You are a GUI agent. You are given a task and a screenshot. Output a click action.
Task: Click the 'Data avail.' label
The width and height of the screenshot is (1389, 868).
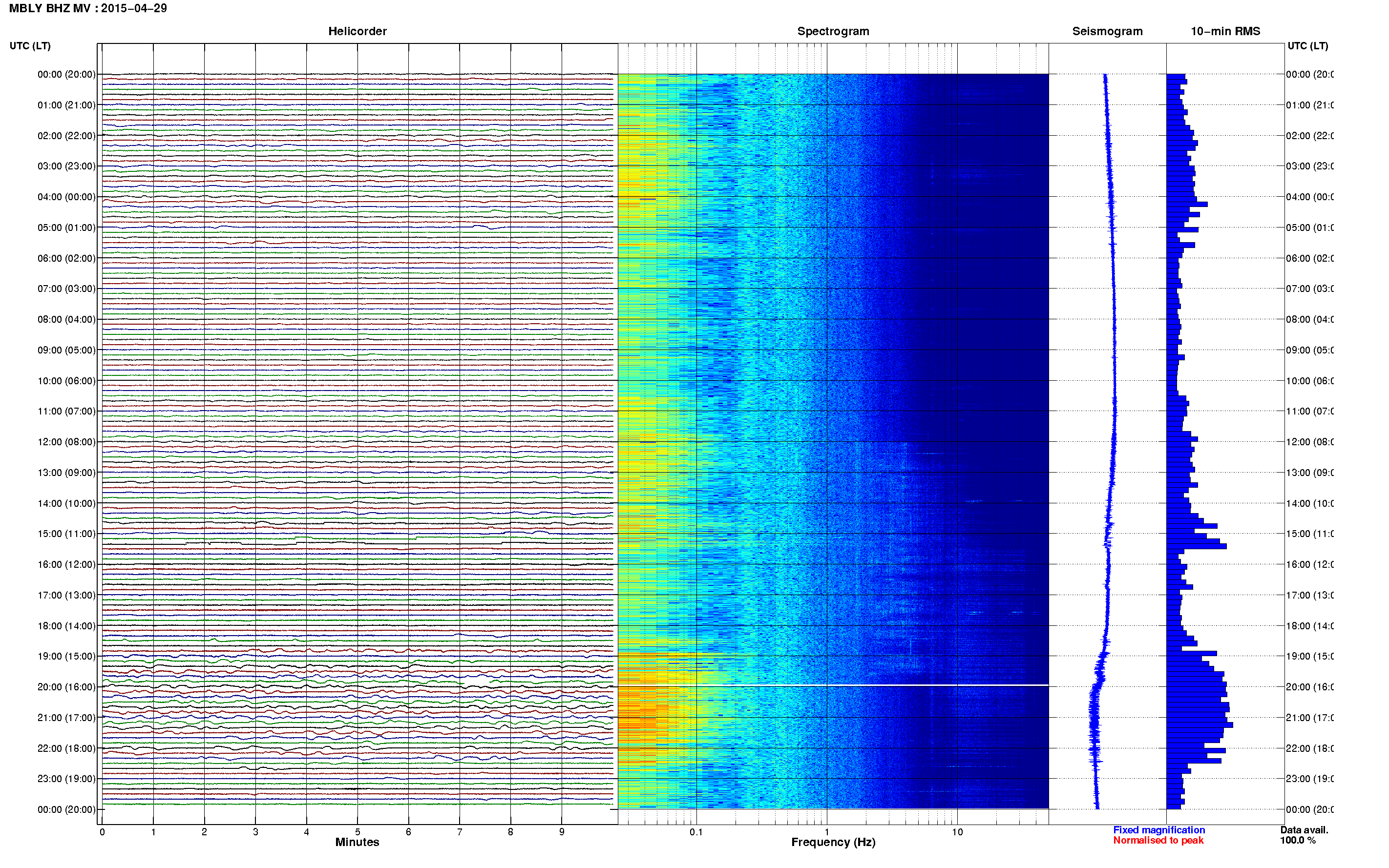pyautogui.click(x=1304, y=830)
